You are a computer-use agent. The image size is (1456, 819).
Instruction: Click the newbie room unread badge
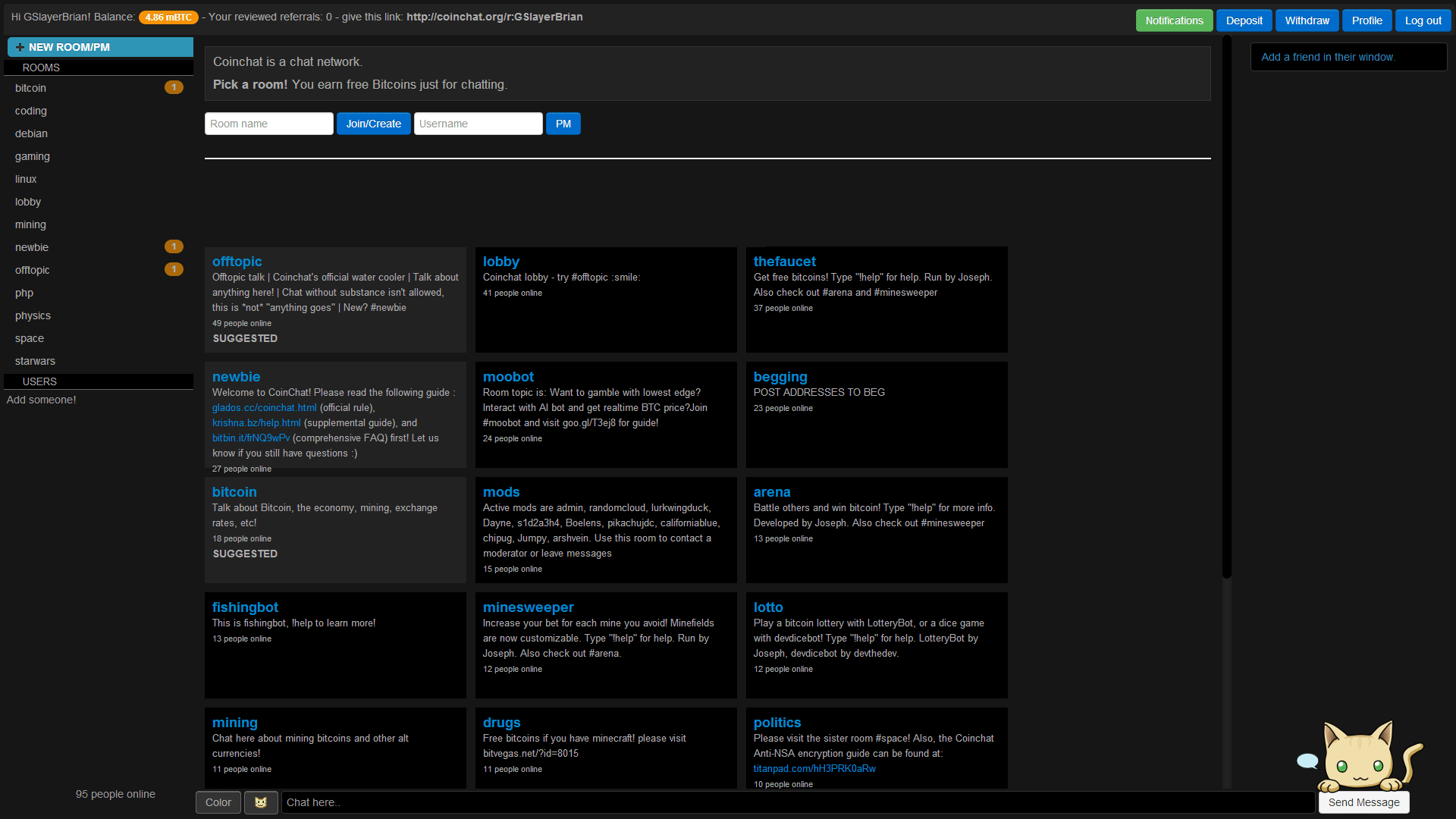[x=174, y=246]
